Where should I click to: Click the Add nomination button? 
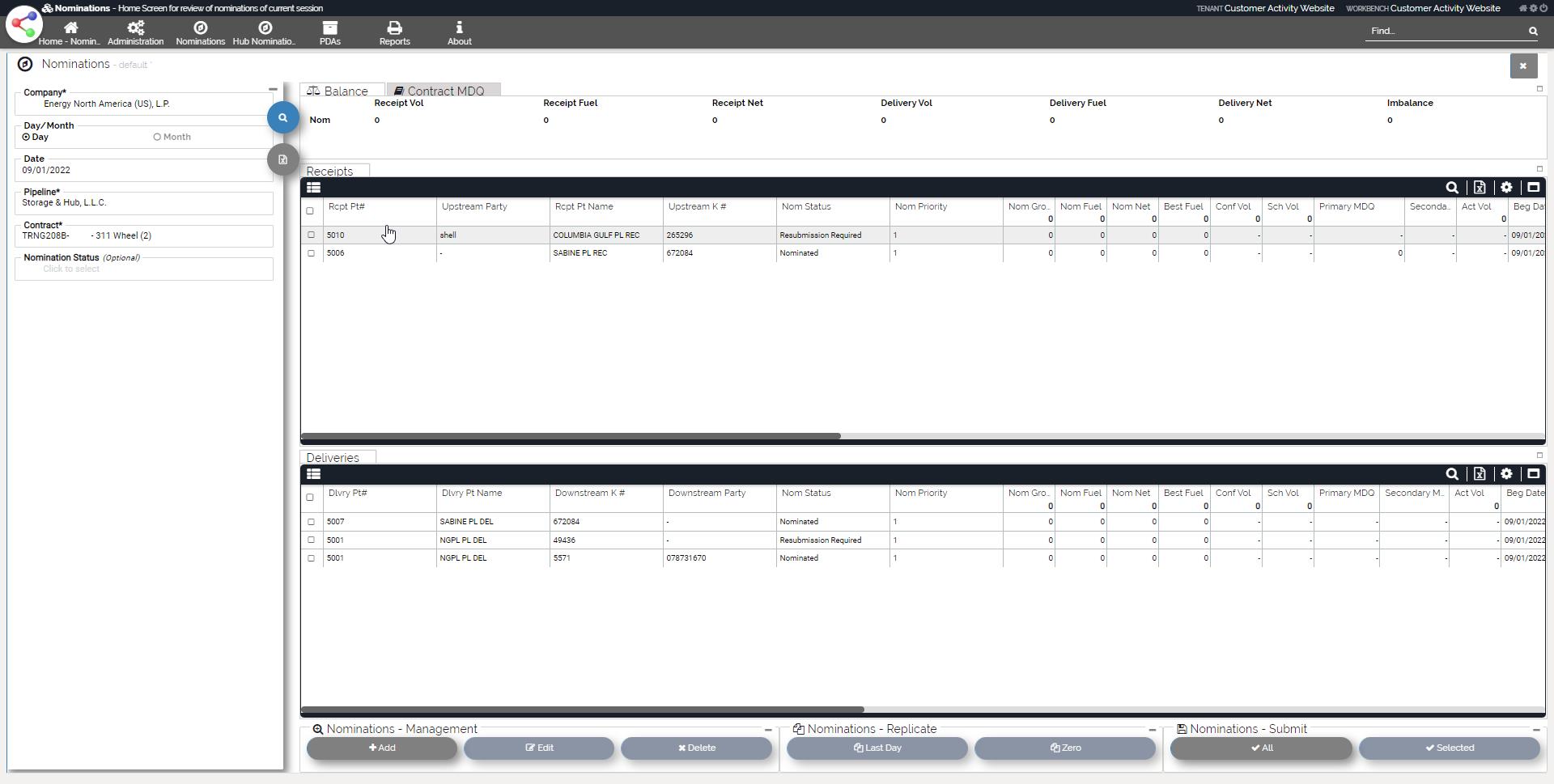pyautogui.click(x=382, y=748)
